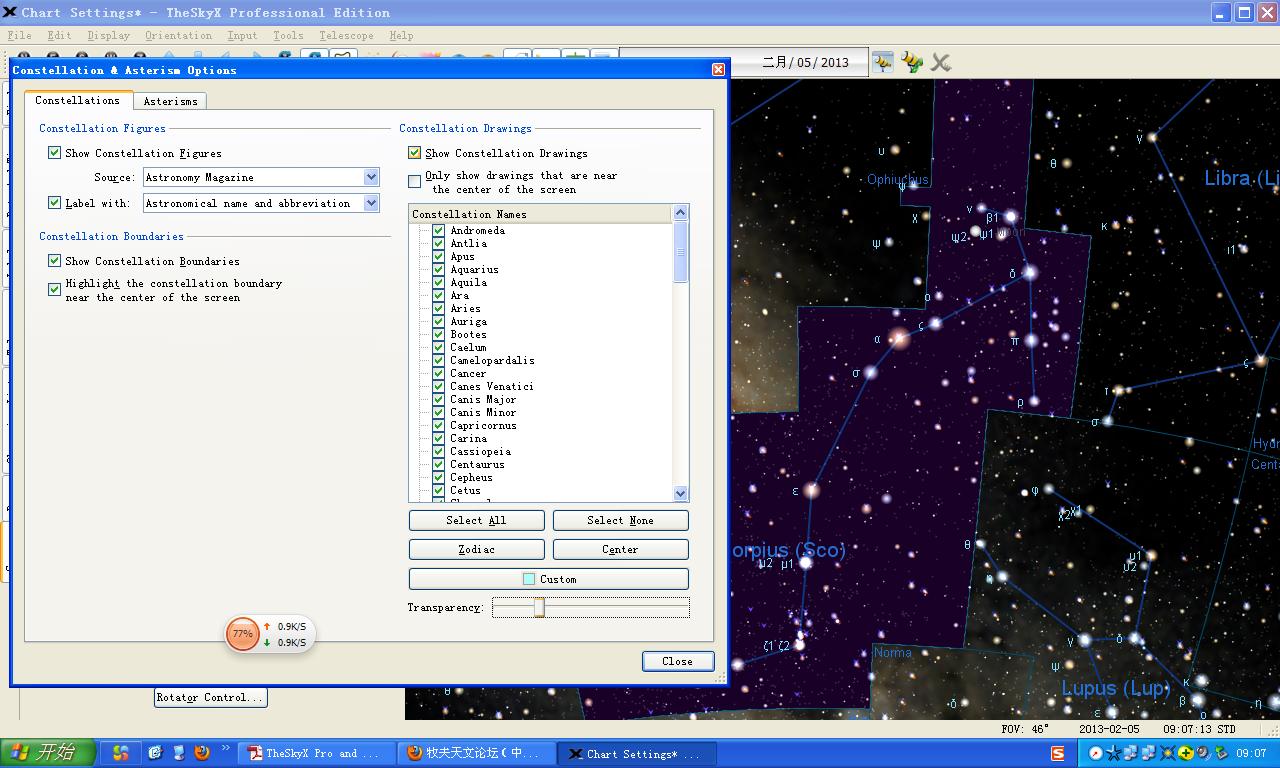Image resolution: width=1280 pixels, height=768 pixels.
Task: Close the Constellation & Asterism Options dialog with X
Action: pyautogui.click(x=718, y=69)
